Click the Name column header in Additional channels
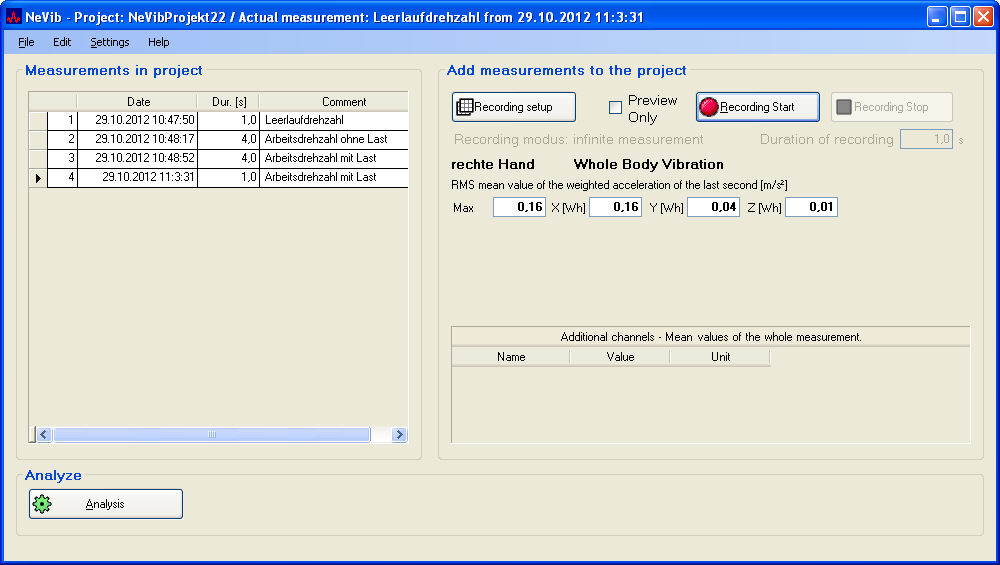Screen dimensions: 1000x565 511,357
